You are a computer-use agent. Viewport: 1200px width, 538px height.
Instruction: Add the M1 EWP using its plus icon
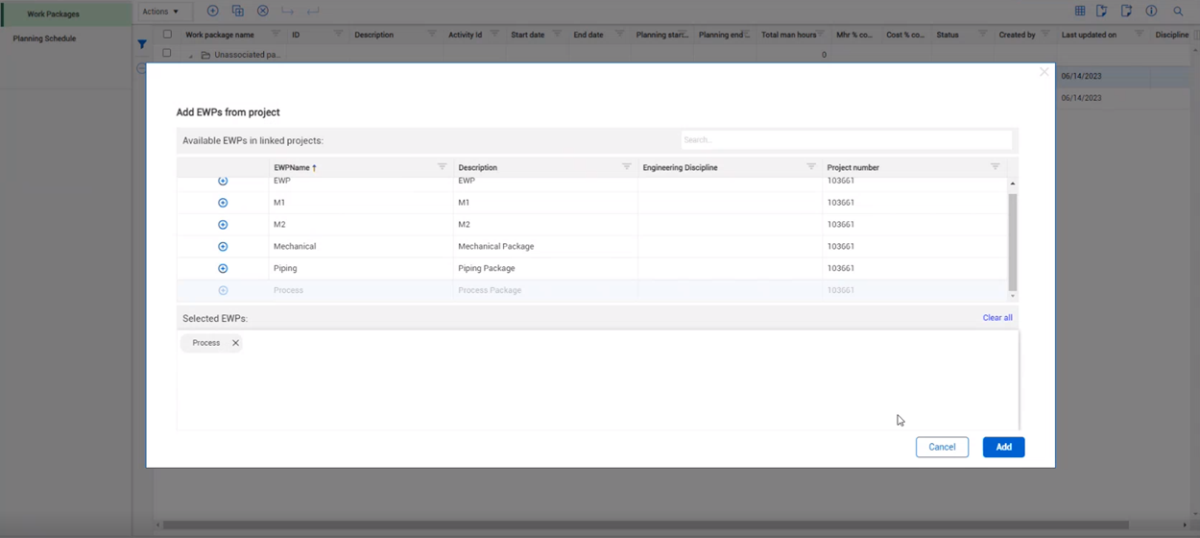(x=223, y=203)
